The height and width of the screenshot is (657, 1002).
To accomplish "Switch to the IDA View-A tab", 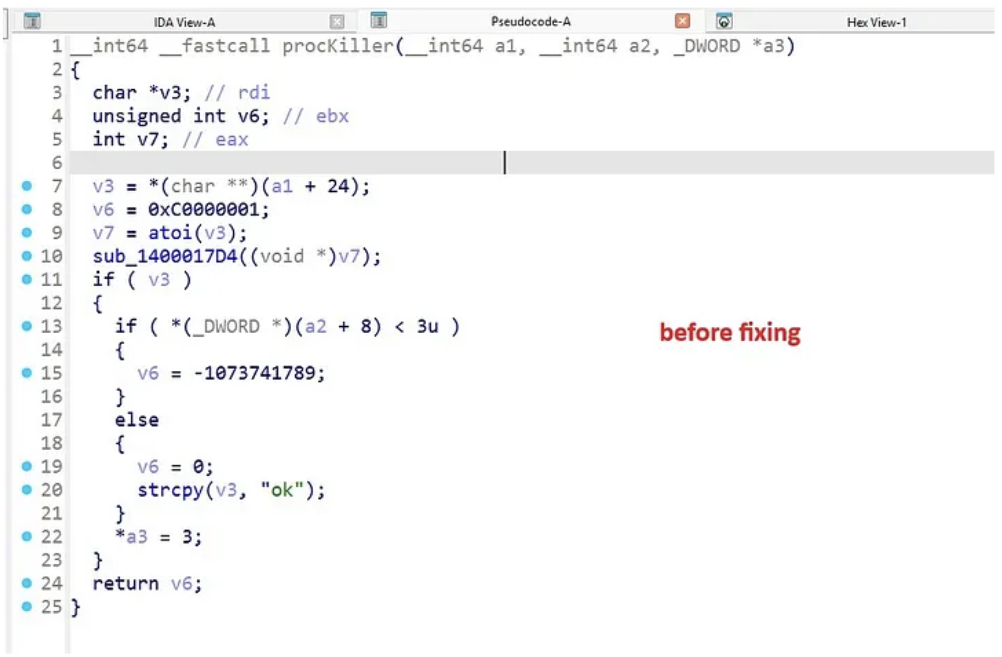I will point(184,22).
